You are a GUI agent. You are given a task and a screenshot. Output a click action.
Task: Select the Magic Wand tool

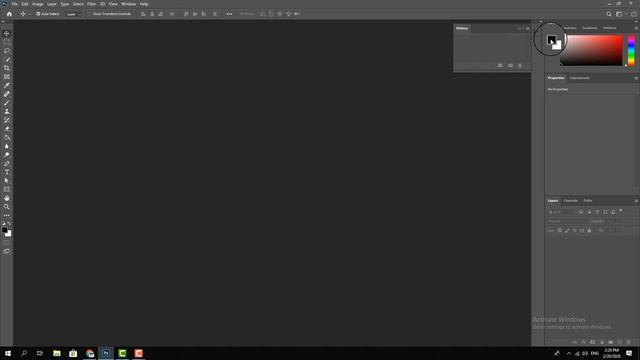coord(7,60)
